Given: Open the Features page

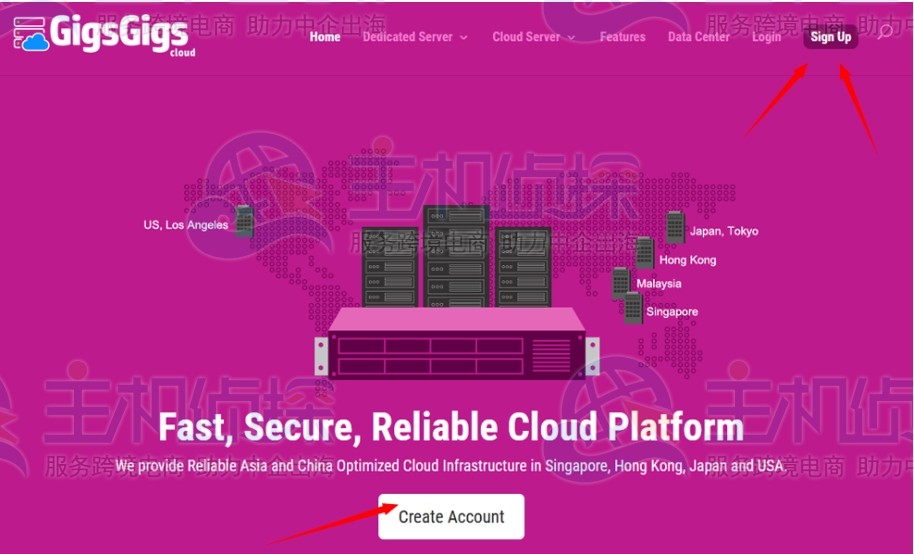Looking at the screenshot, I should (623, 37).
